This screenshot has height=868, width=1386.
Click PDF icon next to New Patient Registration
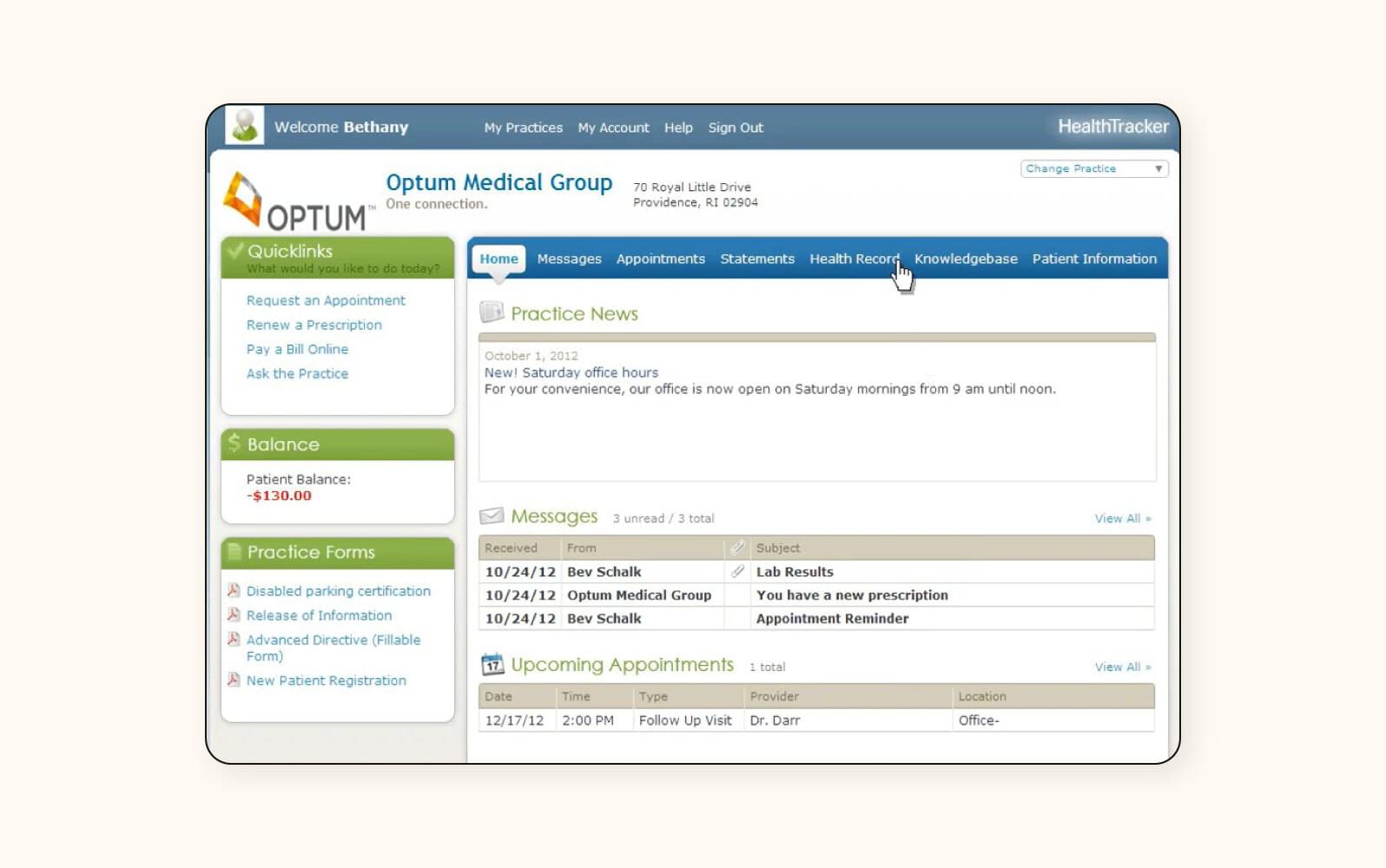click(234, 680)
